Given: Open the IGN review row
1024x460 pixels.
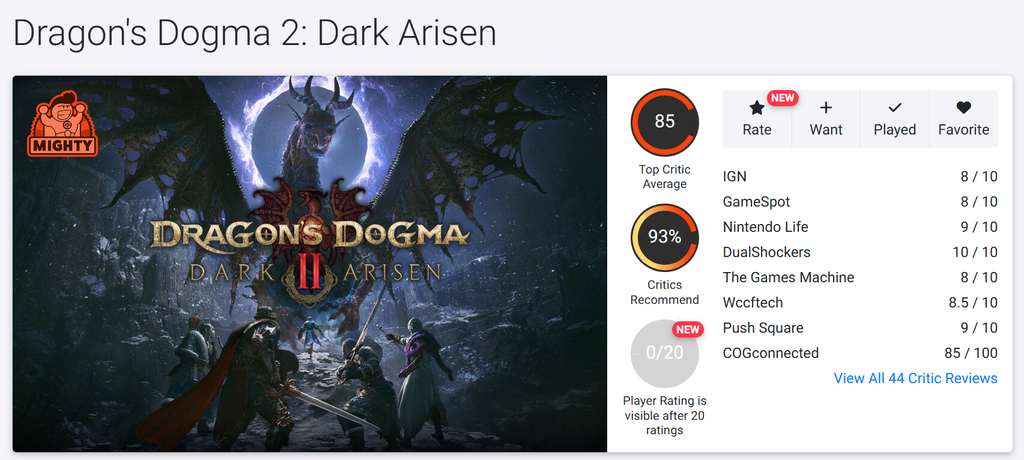Looking at the screenshot, I should click(860, 176).
